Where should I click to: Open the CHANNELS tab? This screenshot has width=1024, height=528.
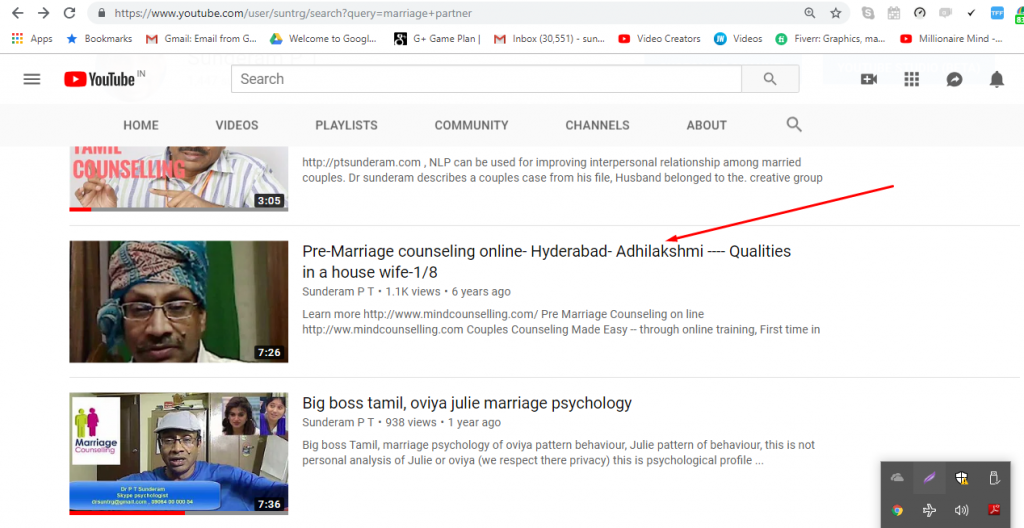[x=598, y=125]
